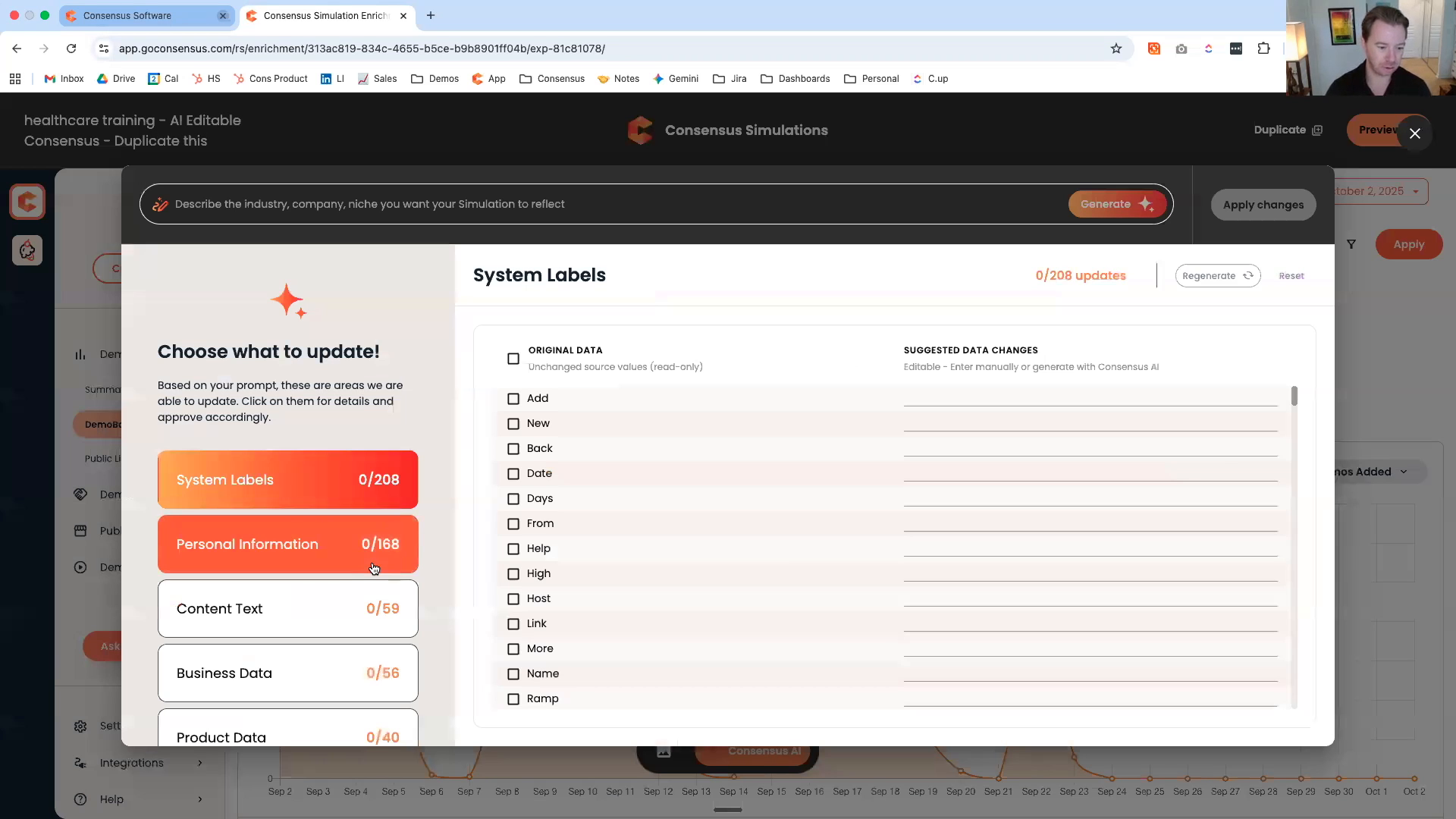
Task: Click the Apply changes button
Action: (1263, 205)
